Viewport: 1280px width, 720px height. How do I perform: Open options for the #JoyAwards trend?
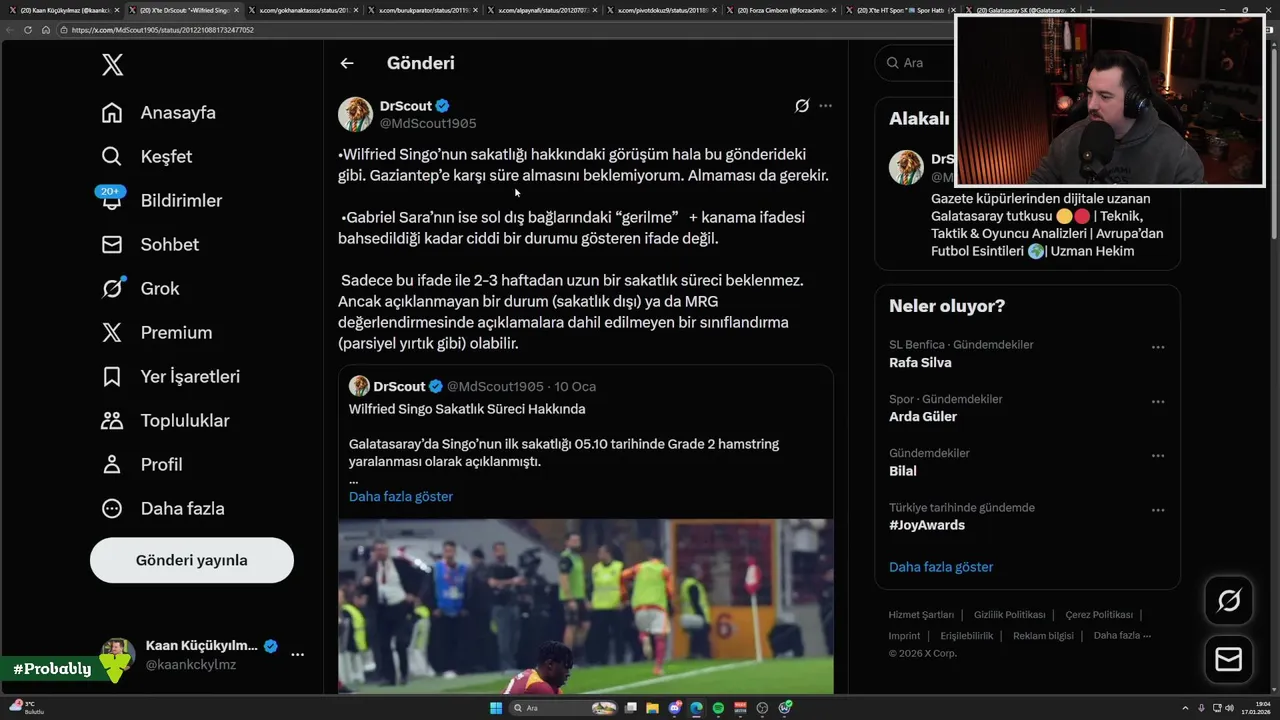(1158, 510)
